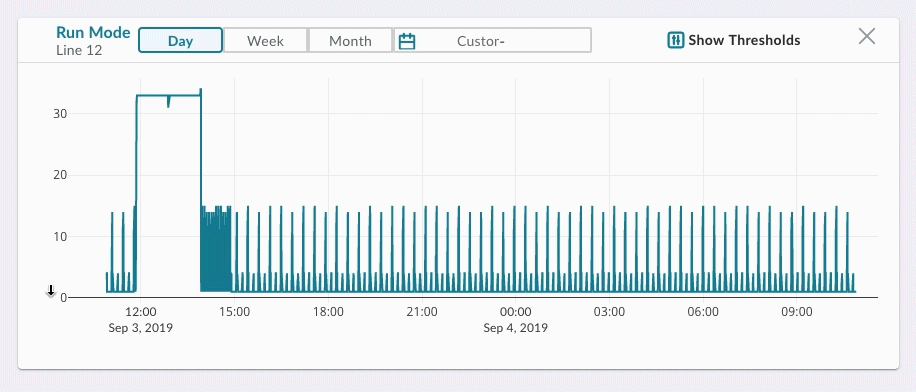Click the 20 y-axis label

pyautogui.click(x=60, y=175)
